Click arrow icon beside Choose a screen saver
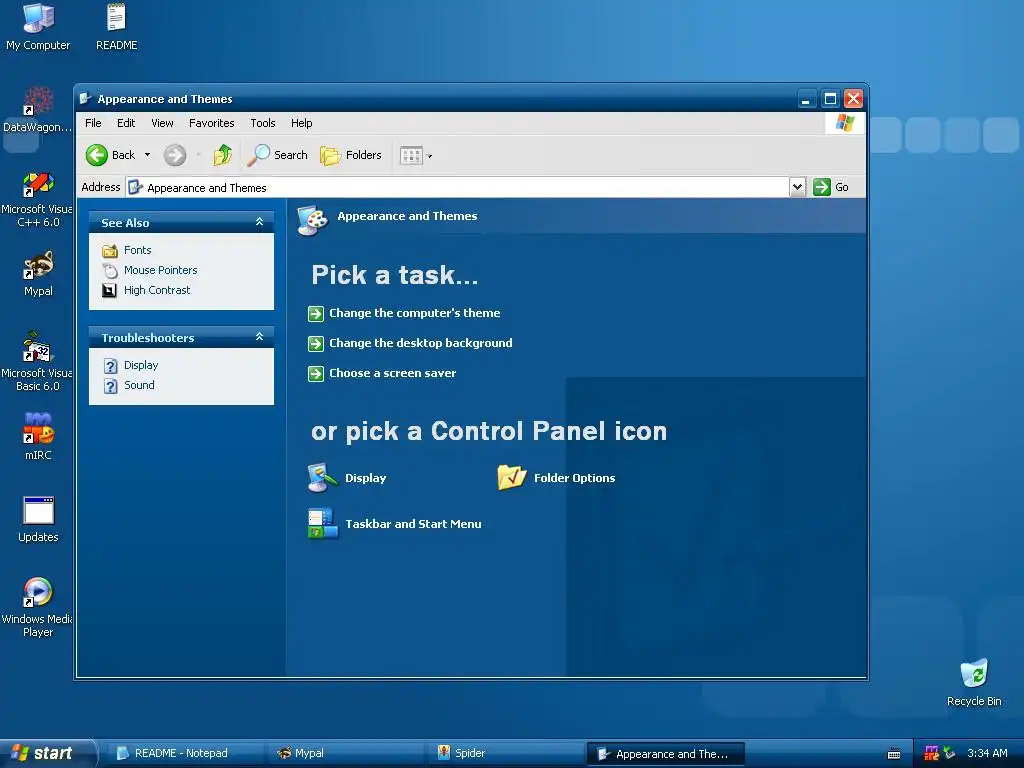Screen dimensions: 1024x768 [315, 374]
